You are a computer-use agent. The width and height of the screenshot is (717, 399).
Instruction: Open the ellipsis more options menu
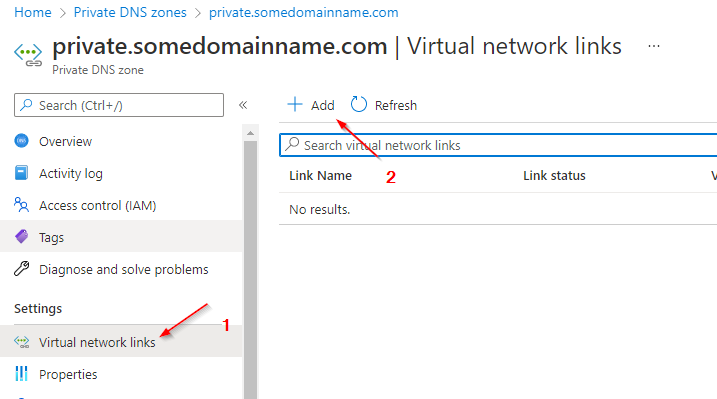pos(654,46)
